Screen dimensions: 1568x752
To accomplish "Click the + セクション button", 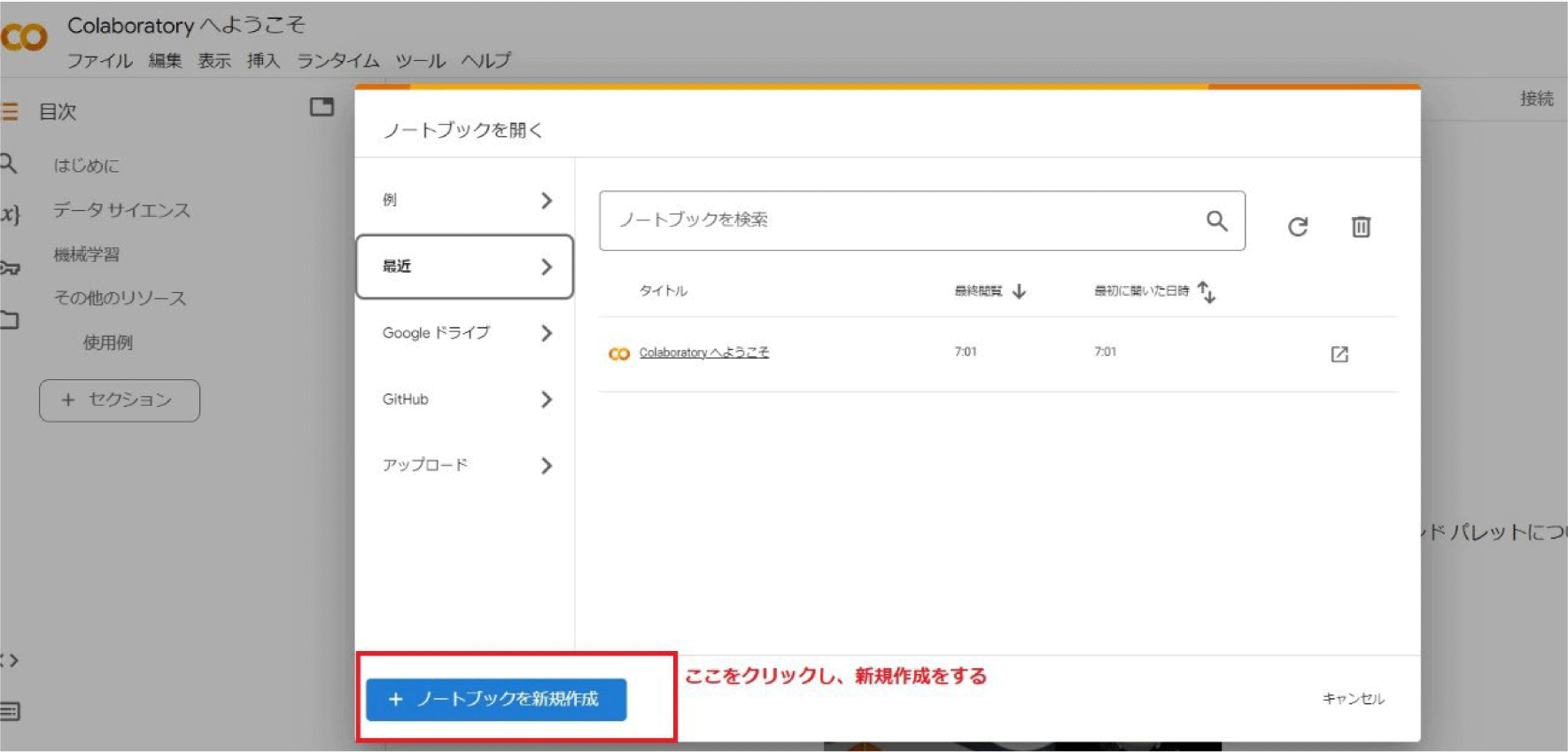I will (120, 400).
